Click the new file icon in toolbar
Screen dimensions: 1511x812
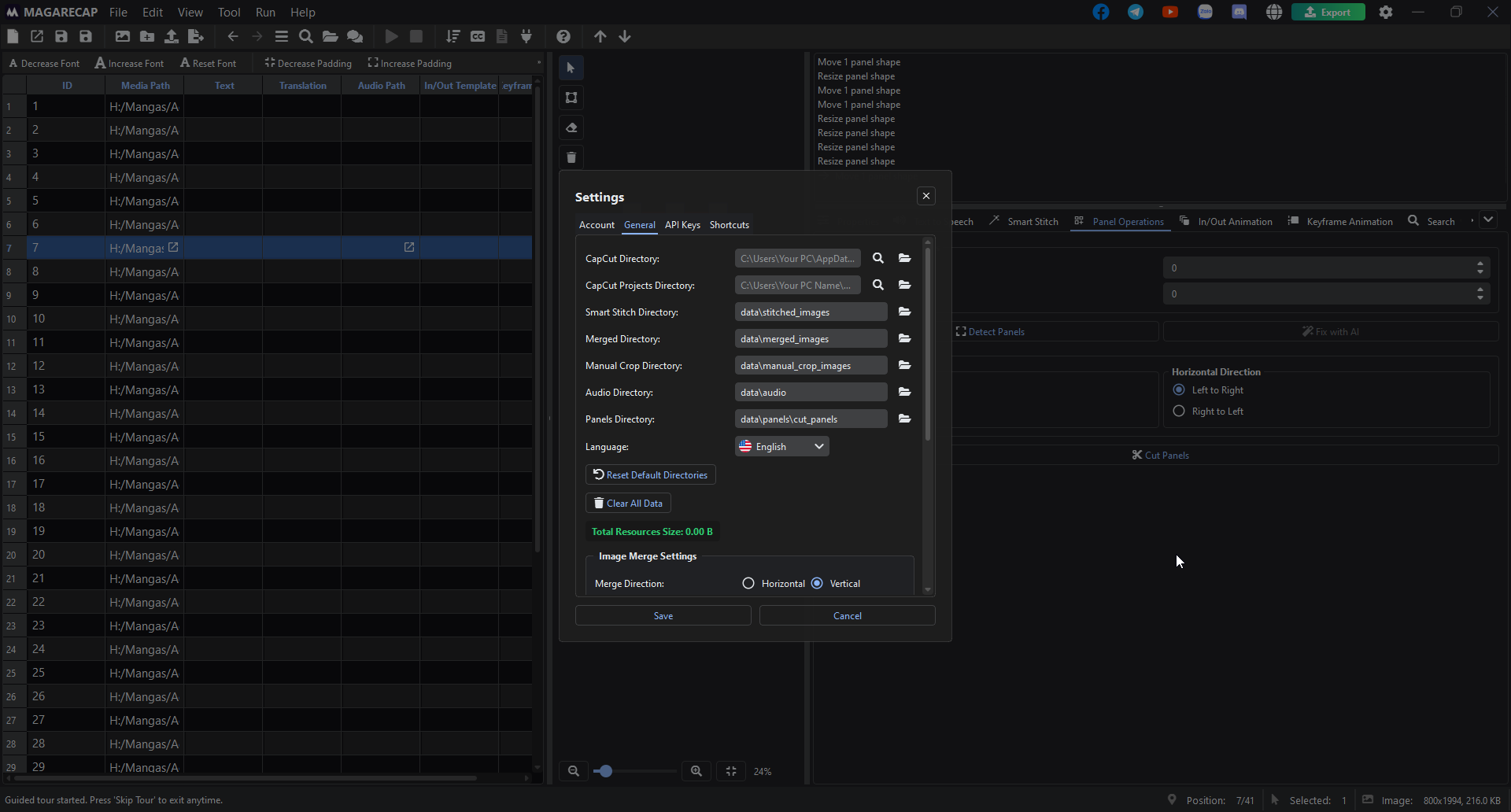point(13,36)
